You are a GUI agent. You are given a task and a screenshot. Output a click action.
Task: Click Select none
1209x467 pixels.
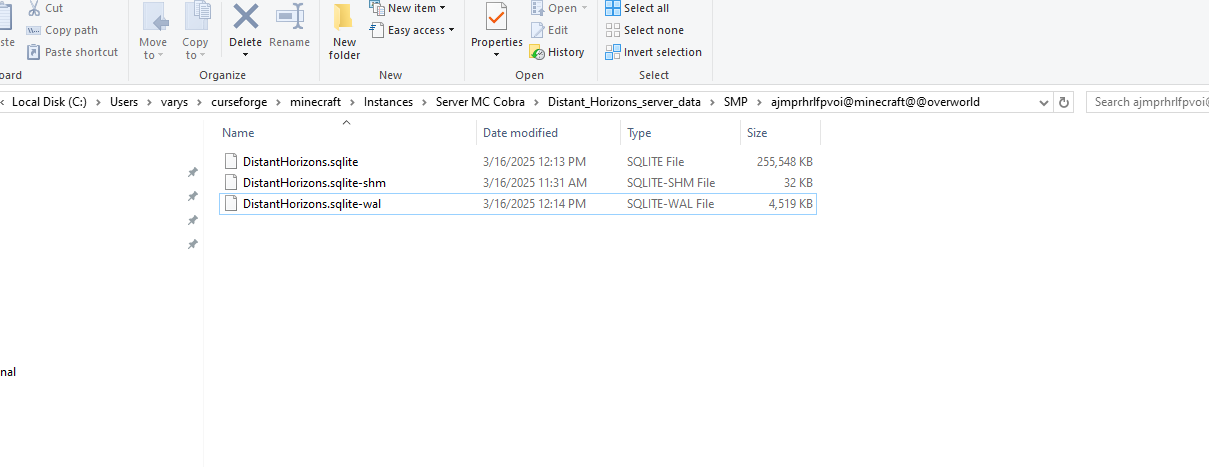pos(645,30)
